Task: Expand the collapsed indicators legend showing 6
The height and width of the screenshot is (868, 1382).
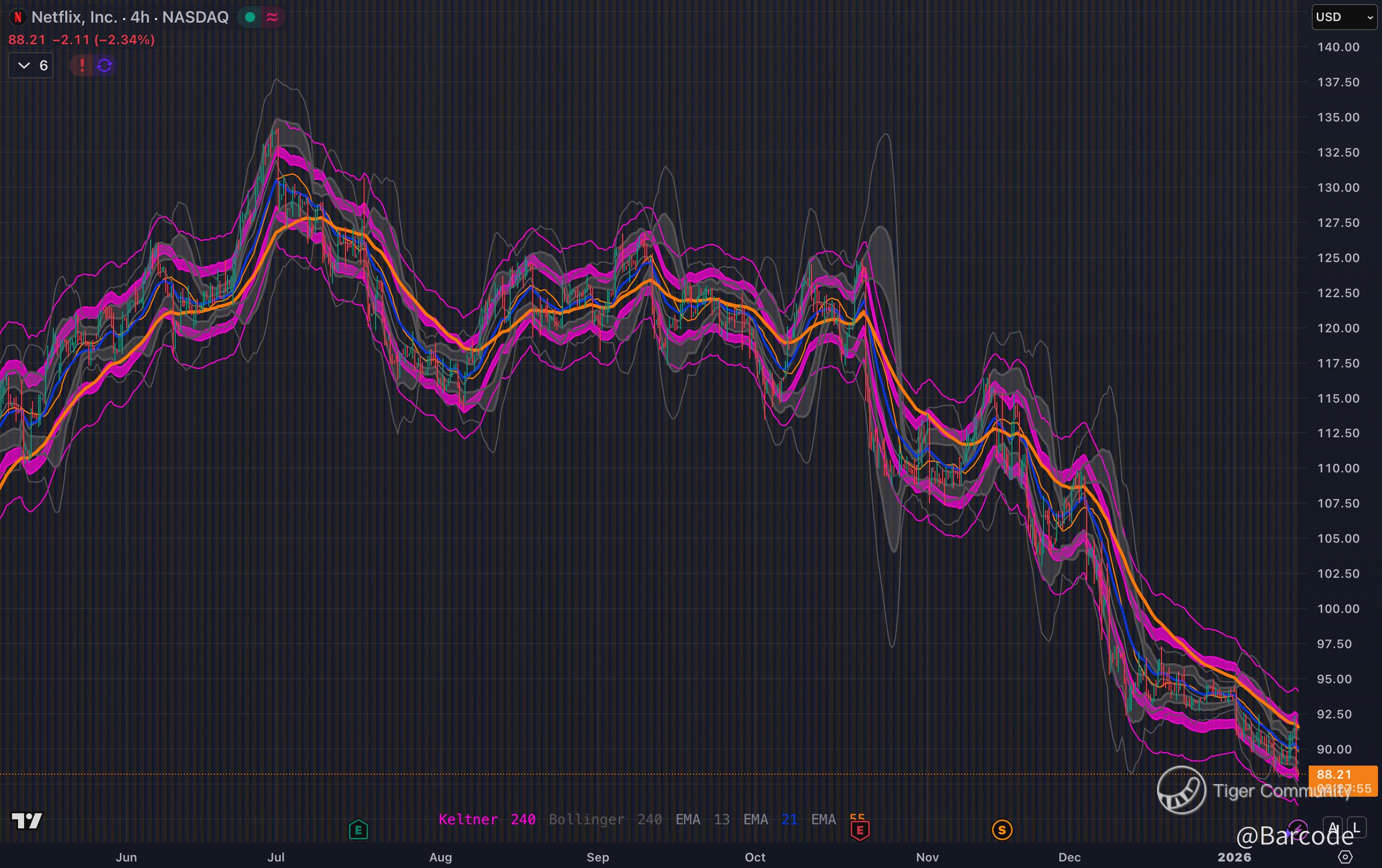Action: 31,65
